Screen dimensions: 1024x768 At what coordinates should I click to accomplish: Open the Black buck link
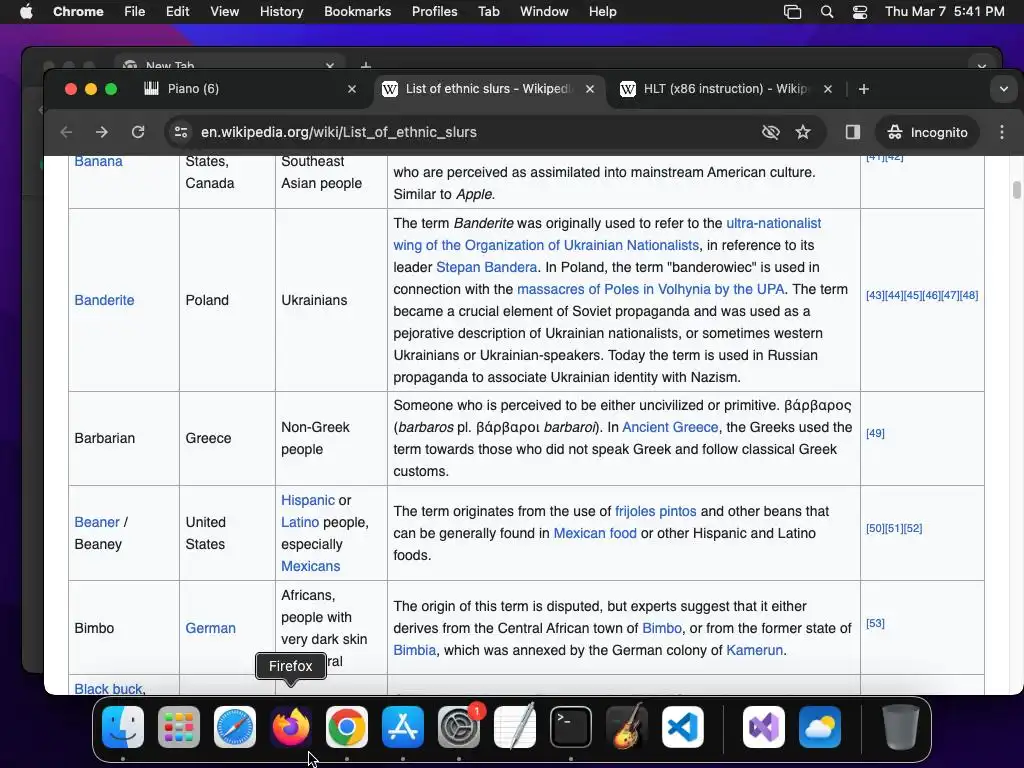tap(108, 689)
